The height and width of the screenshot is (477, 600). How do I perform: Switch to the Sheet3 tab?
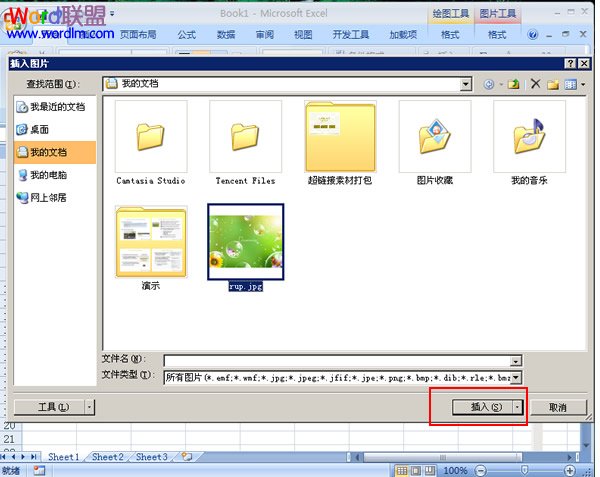152,457
